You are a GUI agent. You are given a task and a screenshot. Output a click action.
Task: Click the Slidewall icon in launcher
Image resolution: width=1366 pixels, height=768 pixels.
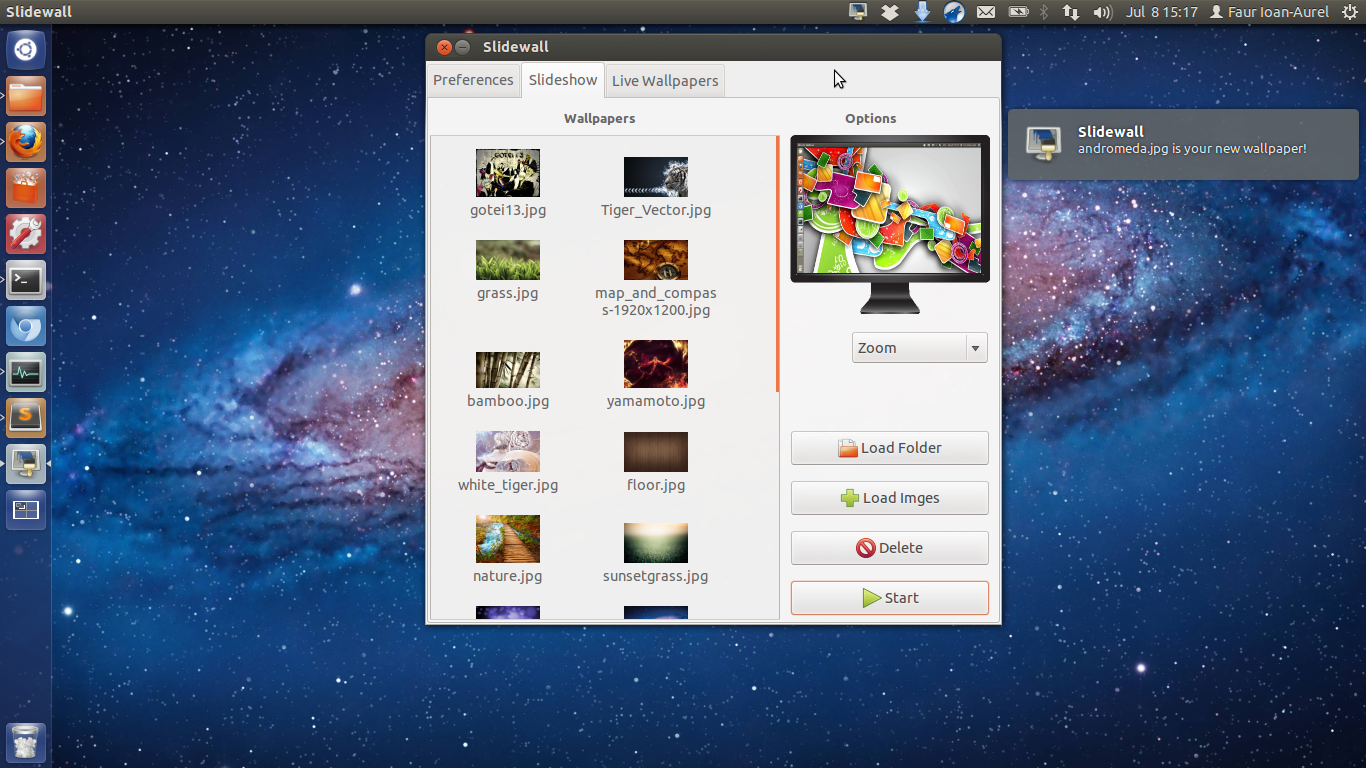click(26, 464)
